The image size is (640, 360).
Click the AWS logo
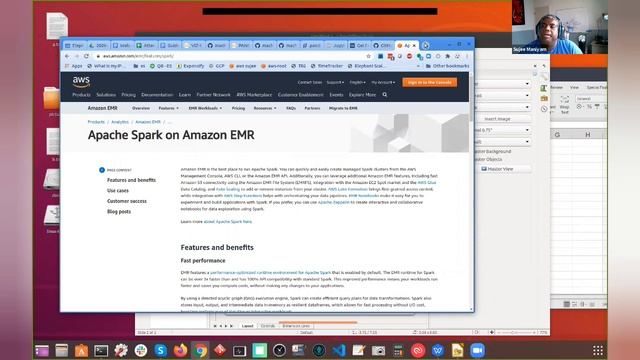point(81,82)
